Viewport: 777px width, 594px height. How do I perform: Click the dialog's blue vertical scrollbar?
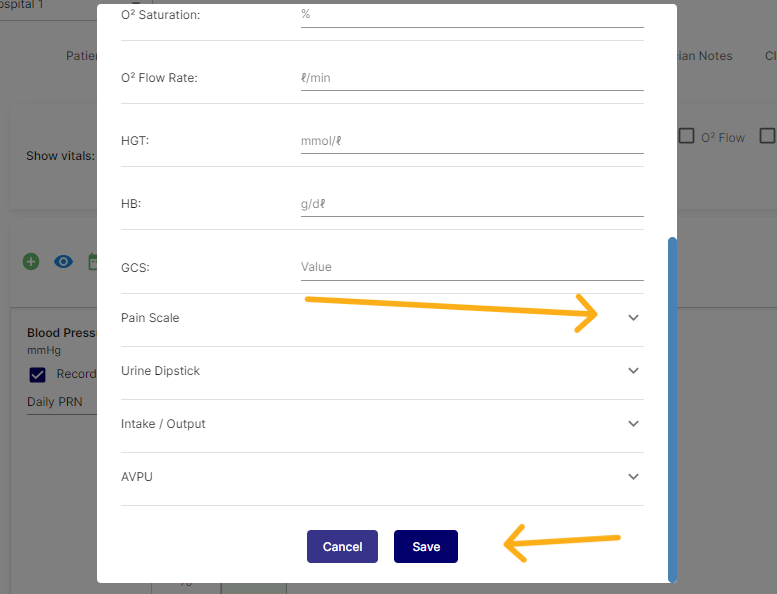click(x=672, y=408)
